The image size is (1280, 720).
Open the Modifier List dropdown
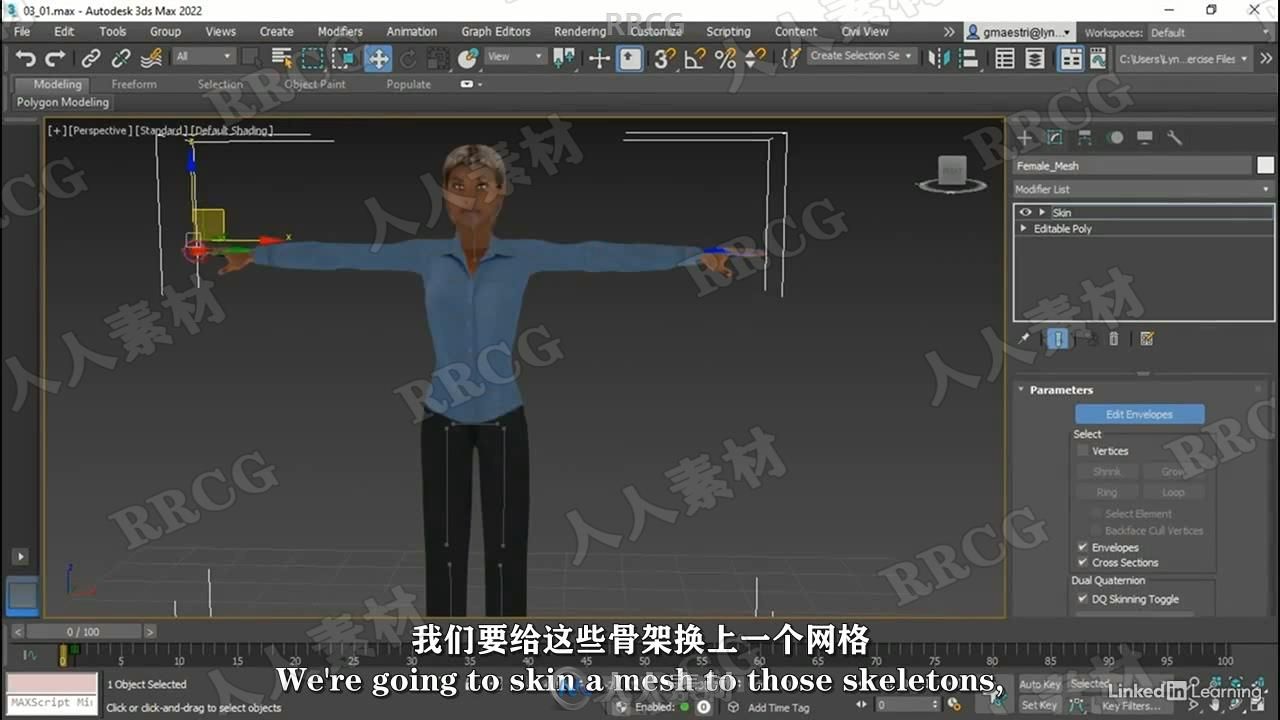(x=1143, y=189)
